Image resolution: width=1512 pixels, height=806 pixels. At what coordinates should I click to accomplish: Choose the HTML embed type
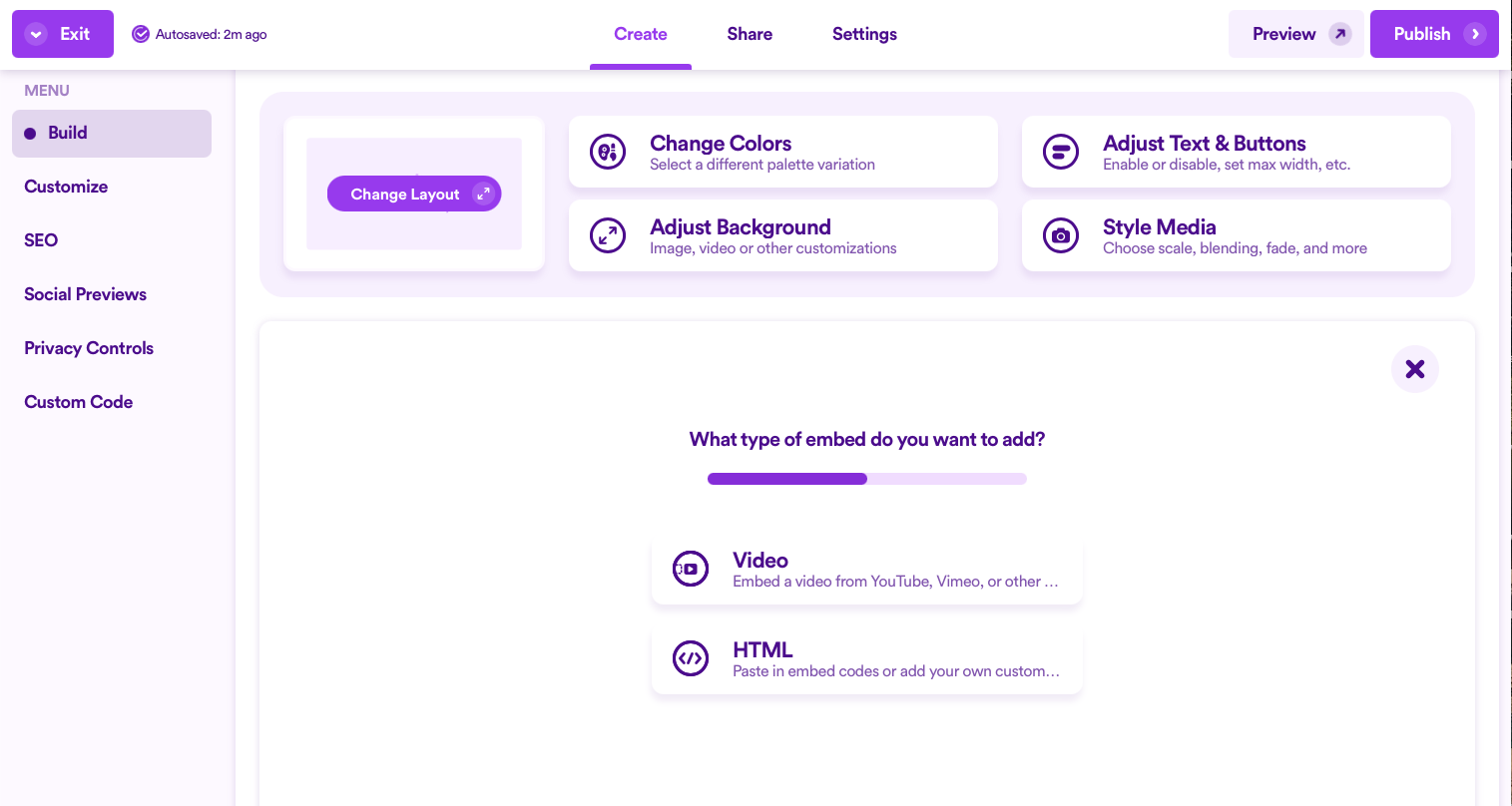867,658
